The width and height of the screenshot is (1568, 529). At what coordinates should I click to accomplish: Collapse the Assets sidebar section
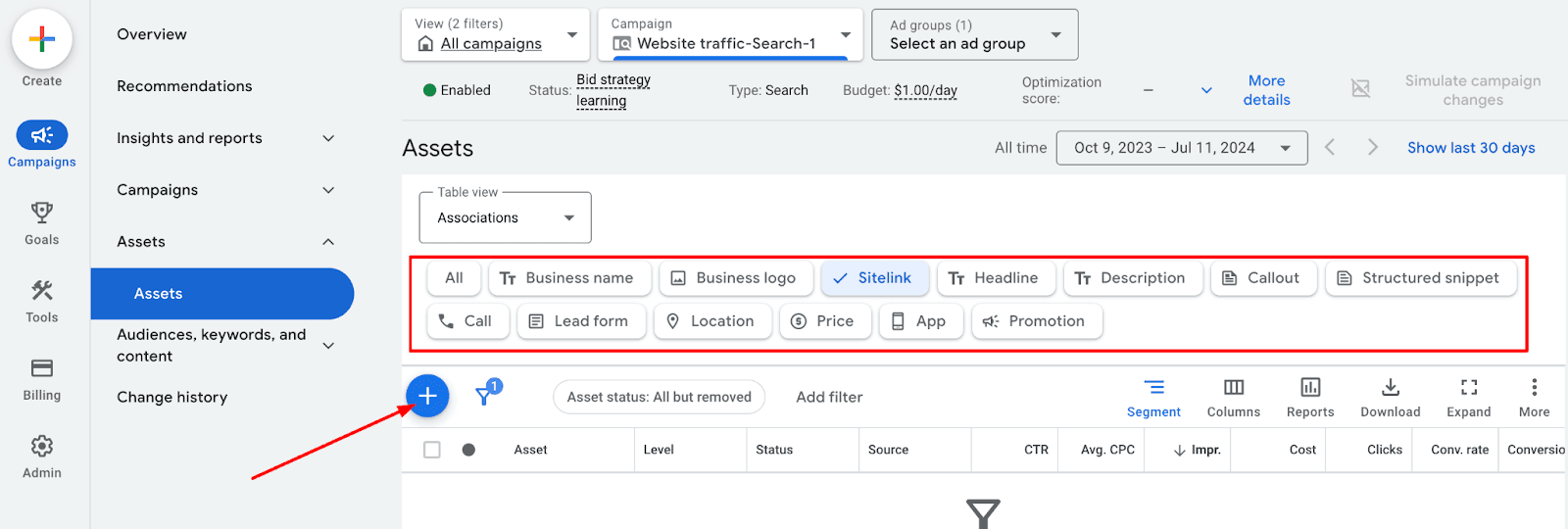pyautogui.click(x=328, y=242)
